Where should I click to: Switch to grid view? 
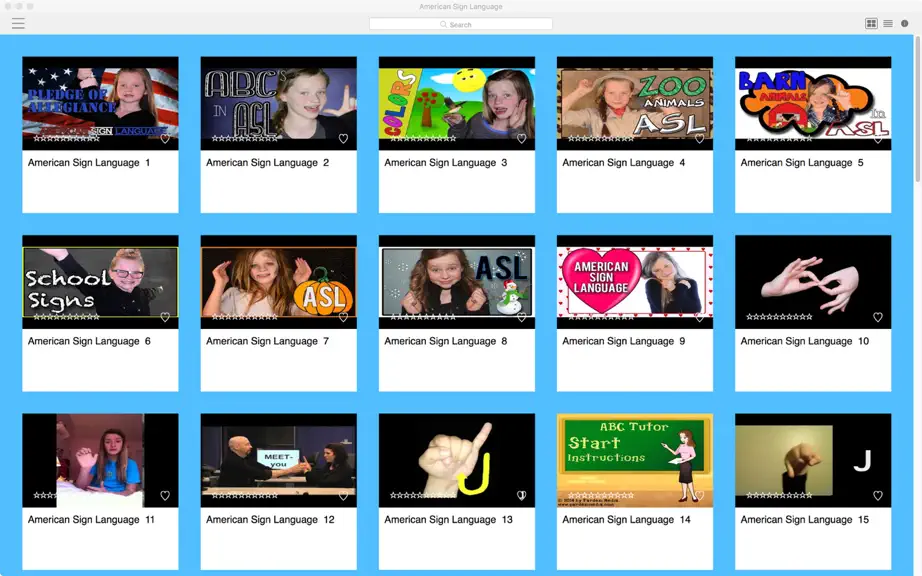(871, 24)
